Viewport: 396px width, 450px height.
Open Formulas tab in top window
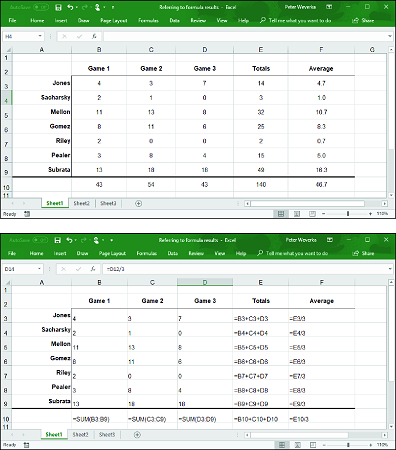pos(148,20)
